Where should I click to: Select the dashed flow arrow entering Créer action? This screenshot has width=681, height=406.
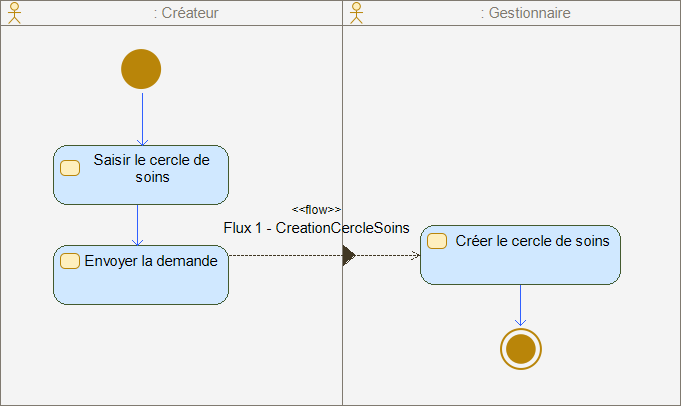[x=390, y=255]
